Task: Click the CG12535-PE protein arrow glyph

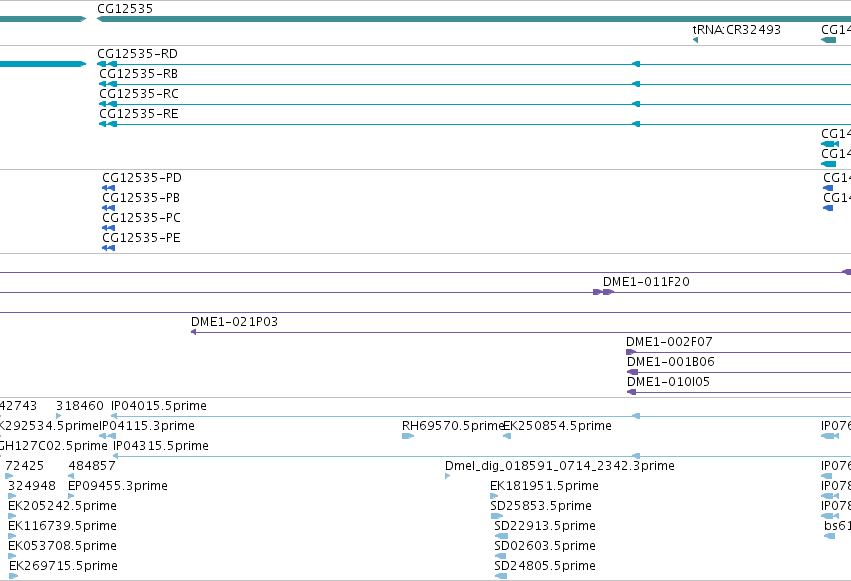Action: point(109,248)
